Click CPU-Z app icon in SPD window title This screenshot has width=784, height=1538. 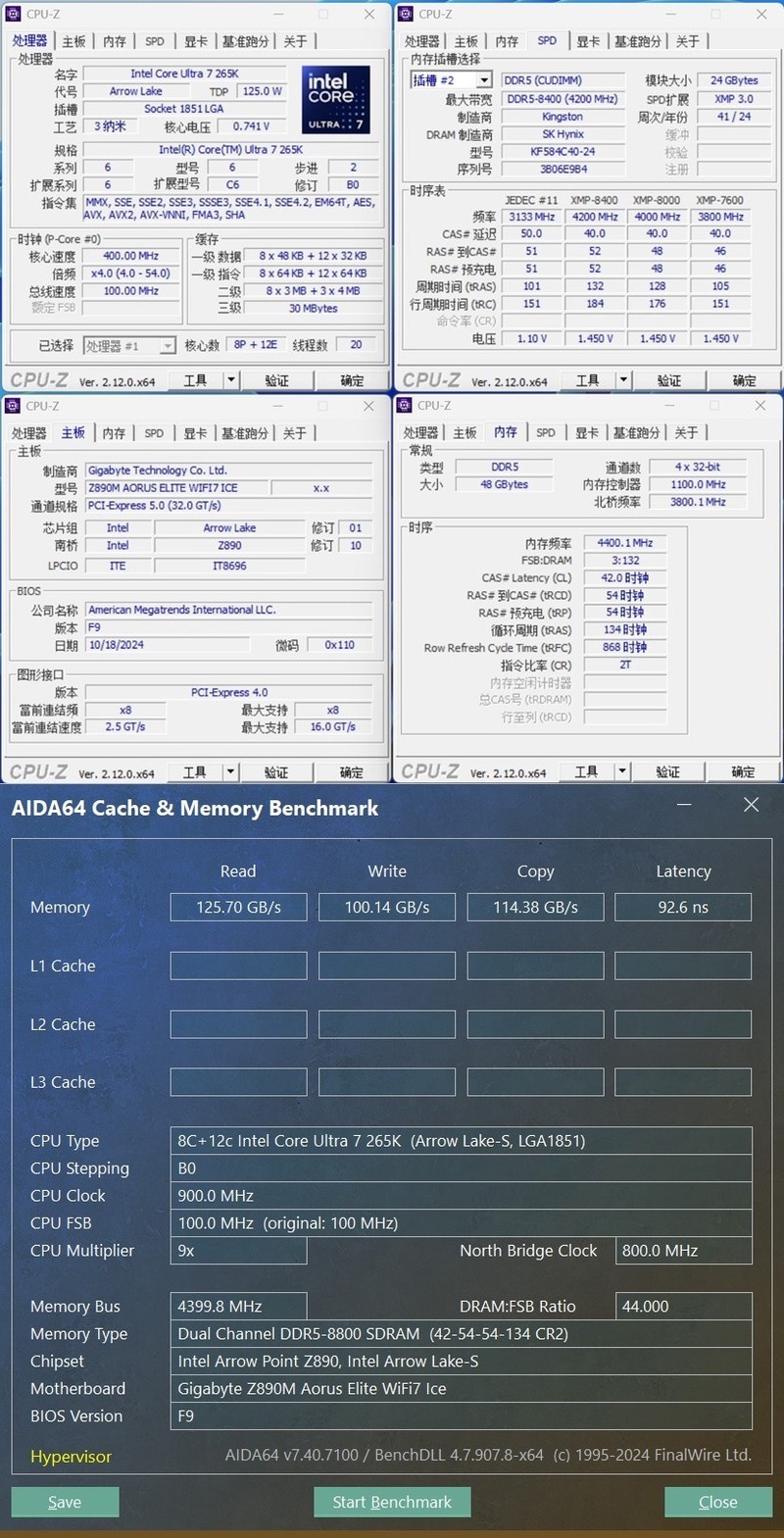coord(406,14)
